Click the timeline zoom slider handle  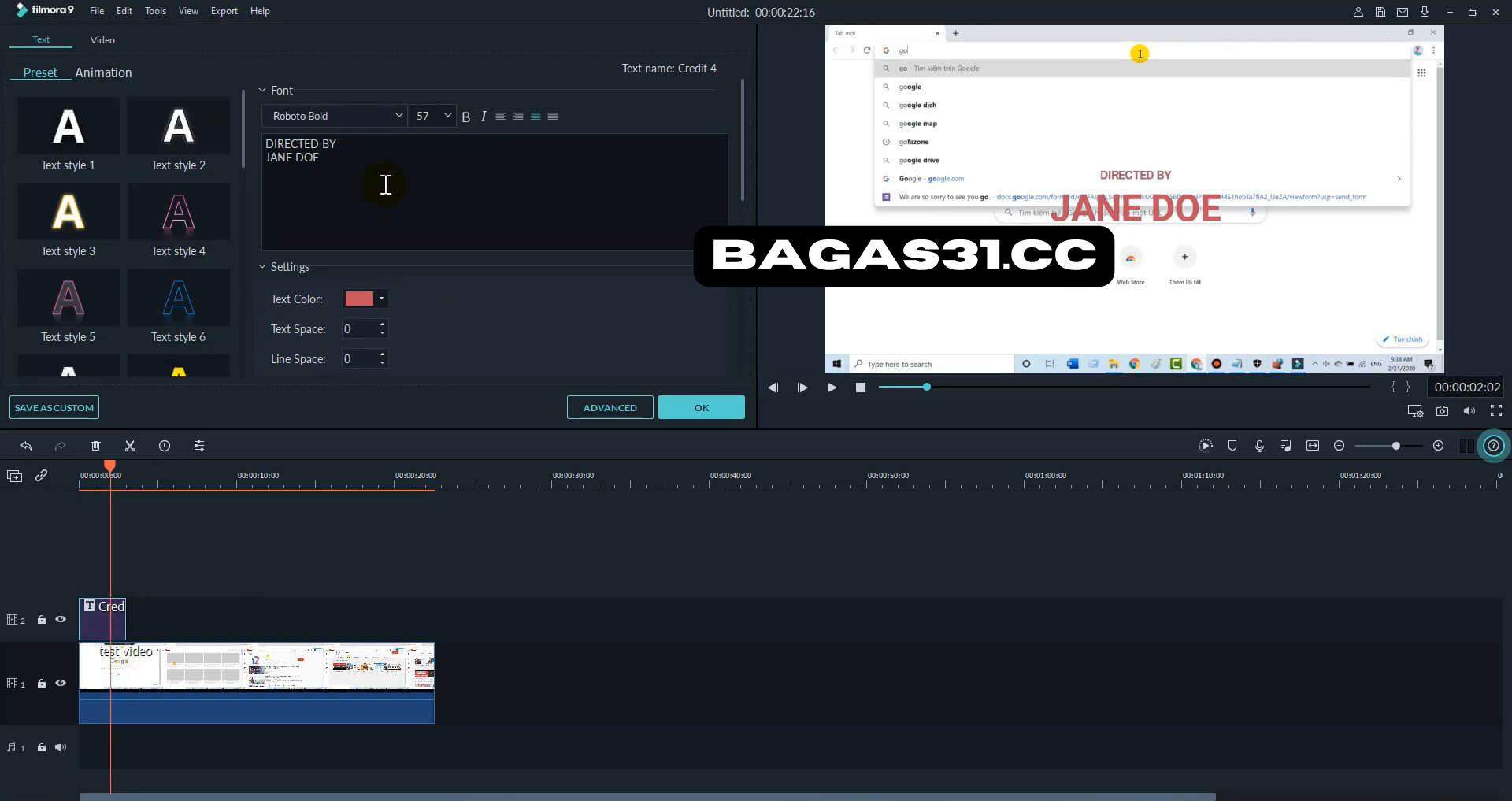pos(1396,446)
